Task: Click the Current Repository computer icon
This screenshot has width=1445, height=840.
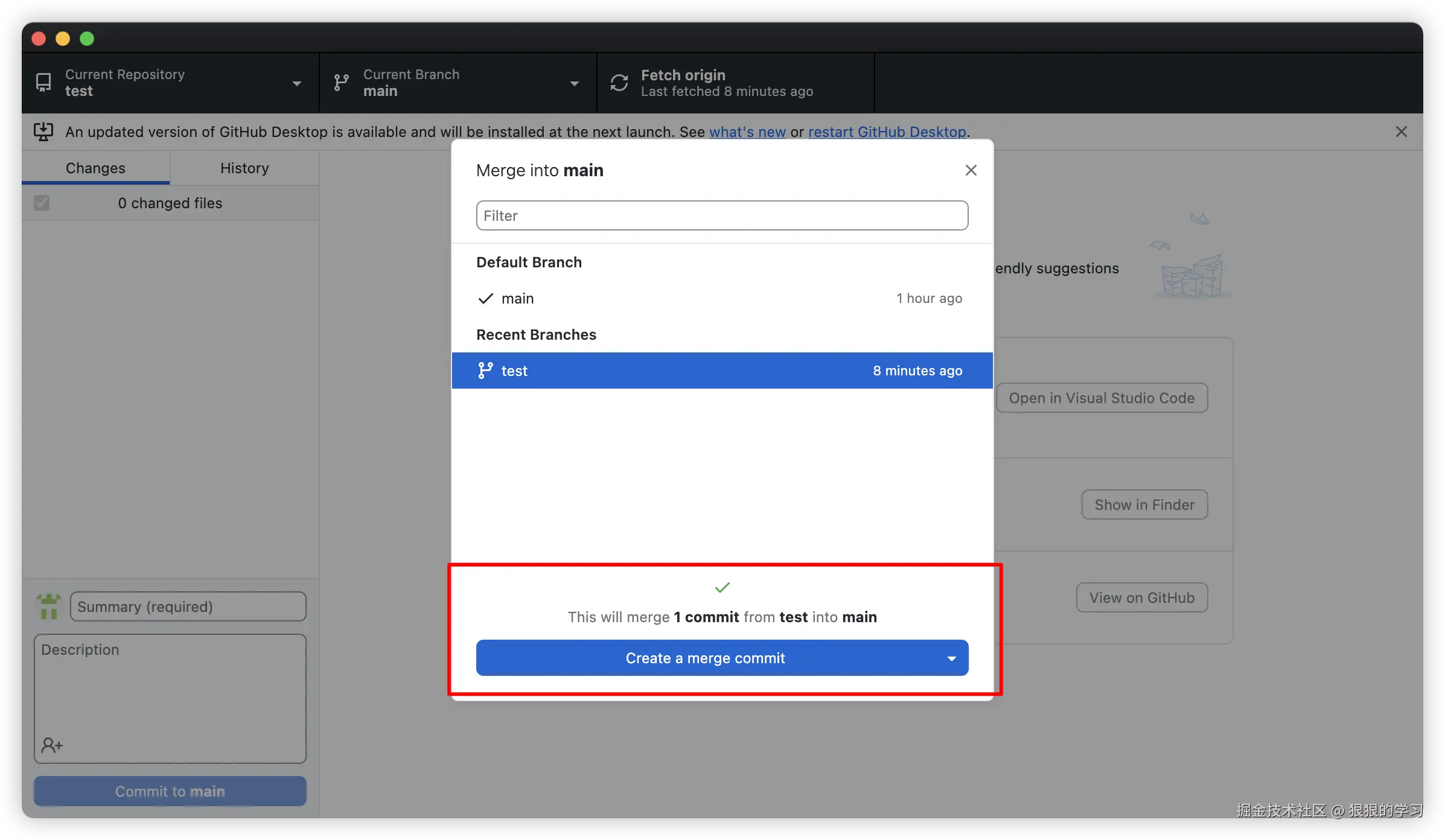Action: click(43, 83)
